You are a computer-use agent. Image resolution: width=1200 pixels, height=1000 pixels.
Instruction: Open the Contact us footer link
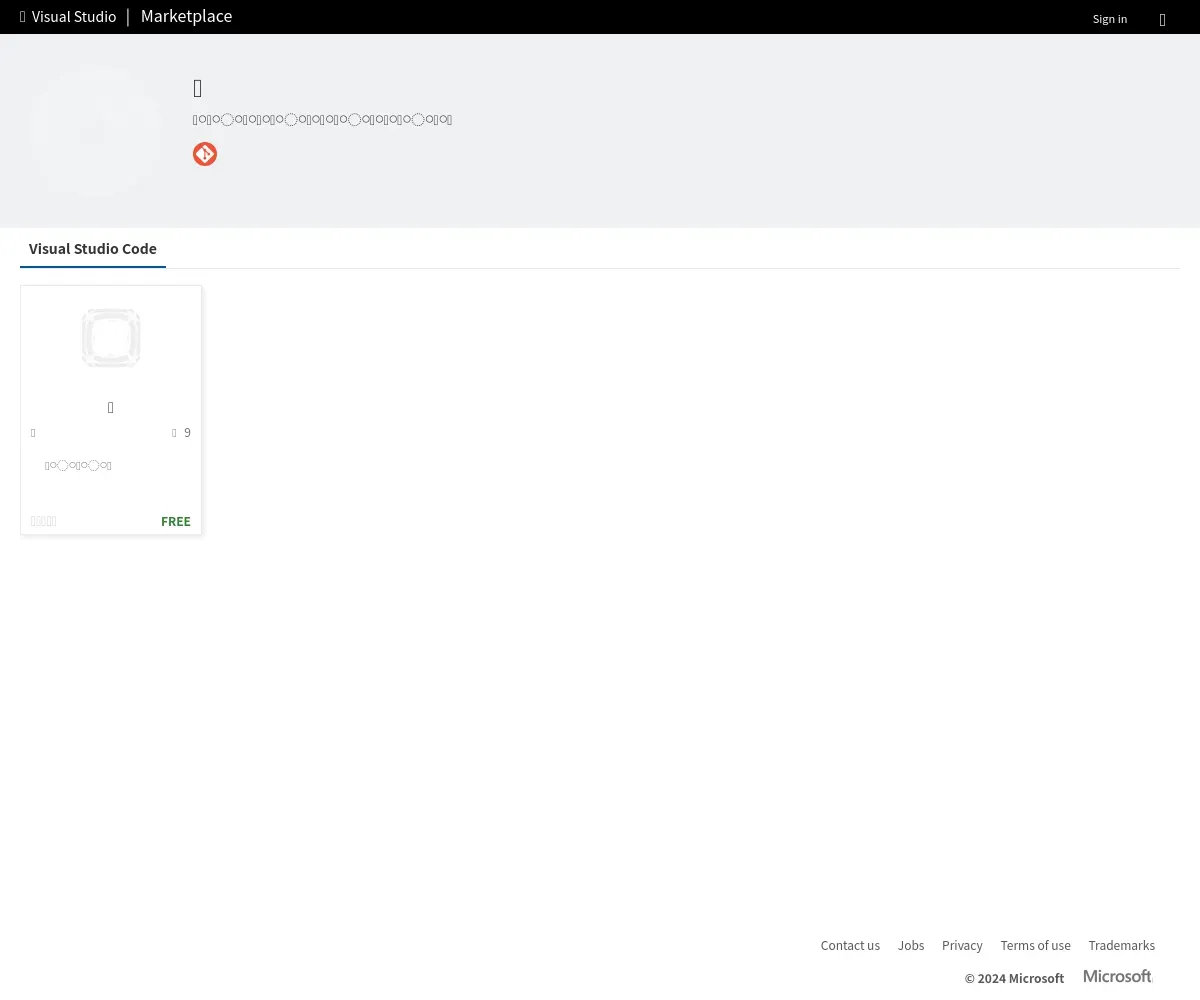850,945
